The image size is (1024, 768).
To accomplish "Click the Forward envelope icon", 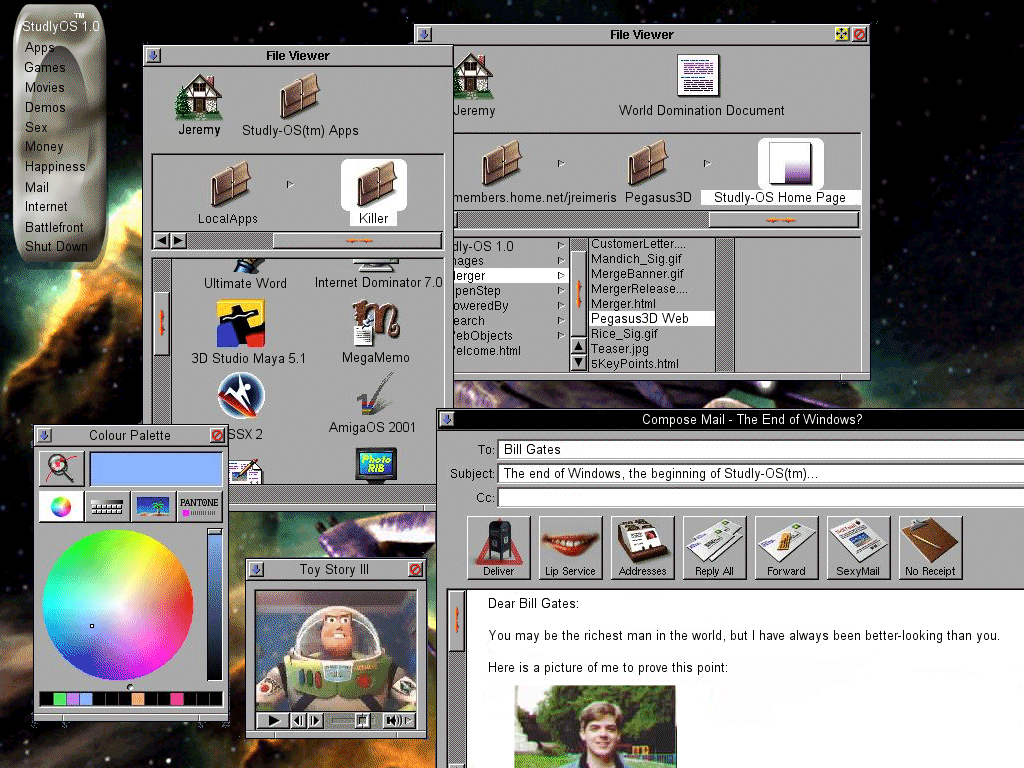I will point(786,547).
